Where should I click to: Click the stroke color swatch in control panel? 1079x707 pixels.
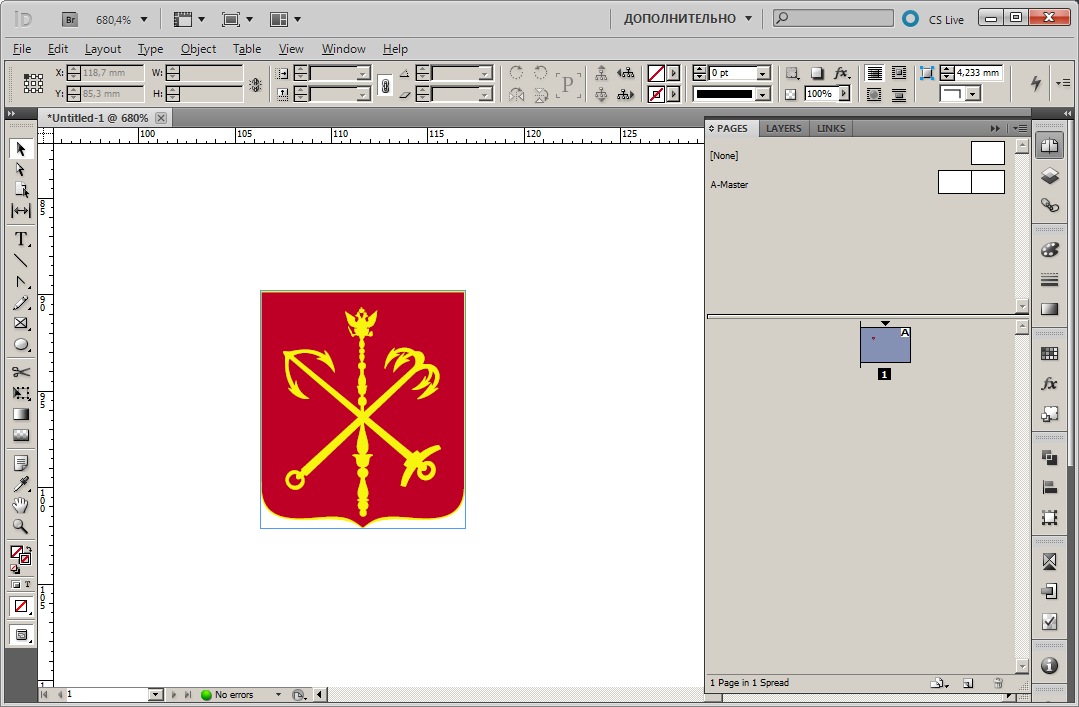656,94
